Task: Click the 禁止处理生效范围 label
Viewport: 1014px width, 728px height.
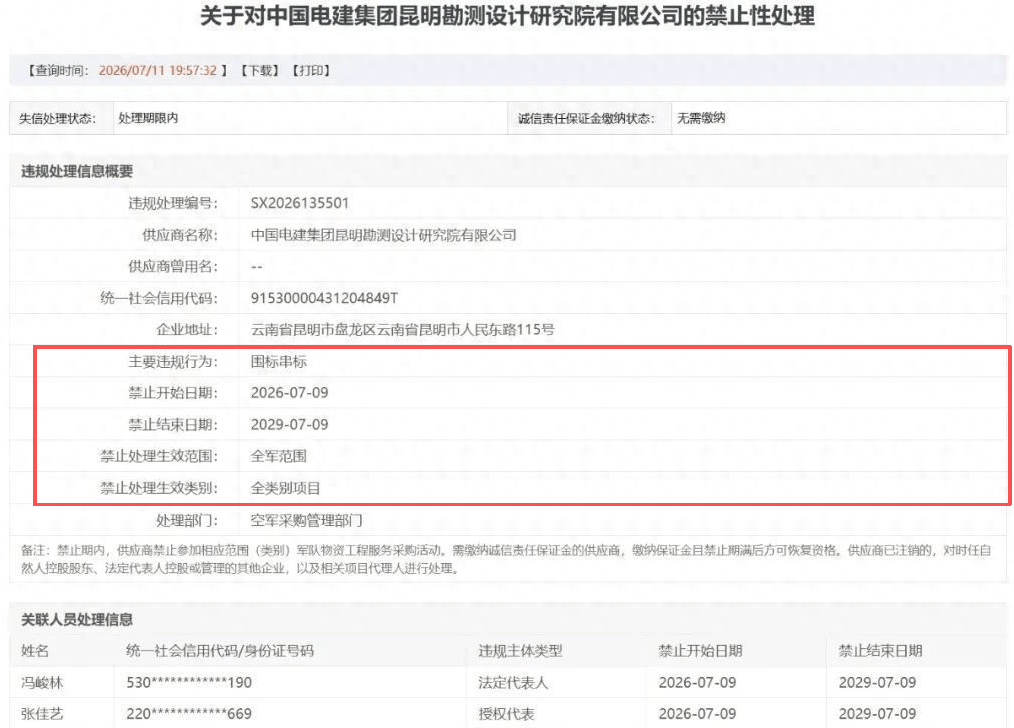Action: pos(159,456)
